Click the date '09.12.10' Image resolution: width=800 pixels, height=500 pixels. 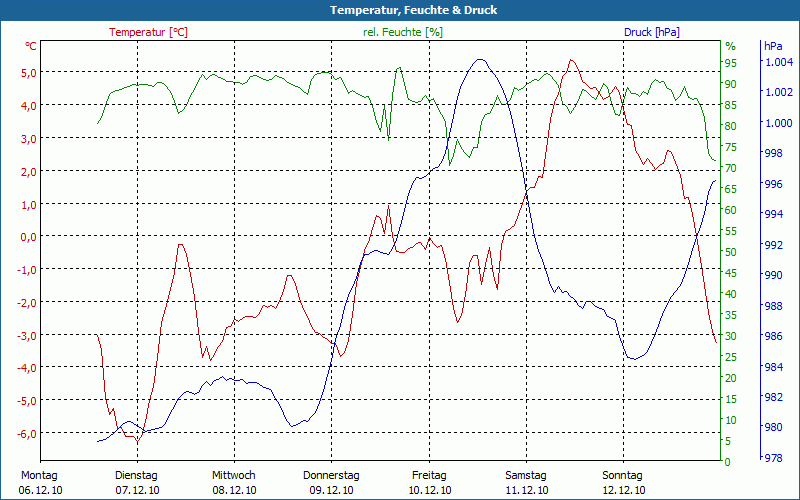331,490
